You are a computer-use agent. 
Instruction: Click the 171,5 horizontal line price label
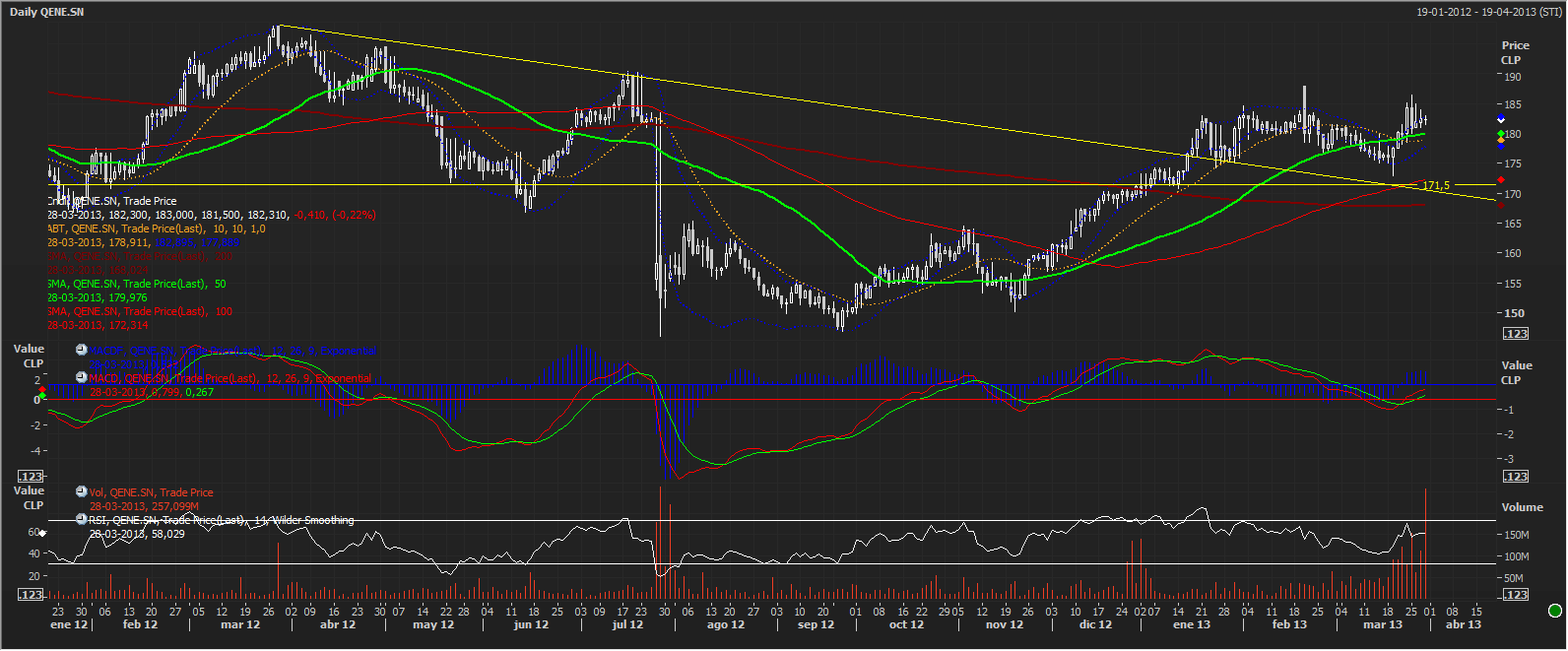(1435, 185)
